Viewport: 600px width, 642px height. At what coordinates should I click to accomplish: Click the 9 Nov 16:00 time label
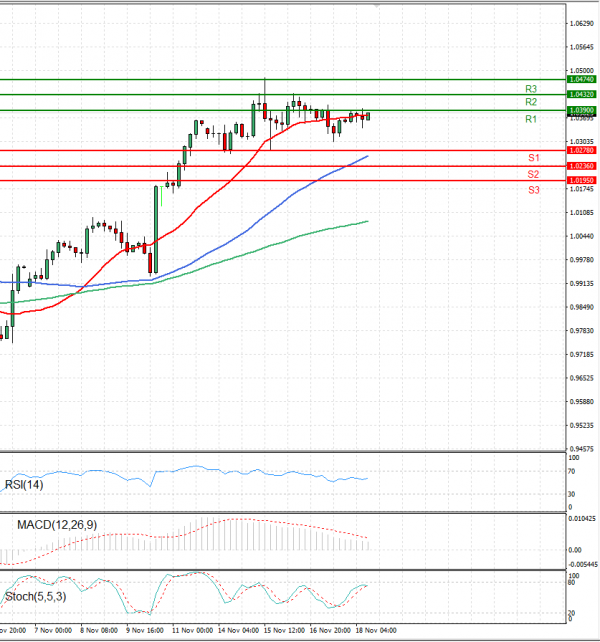145,631
